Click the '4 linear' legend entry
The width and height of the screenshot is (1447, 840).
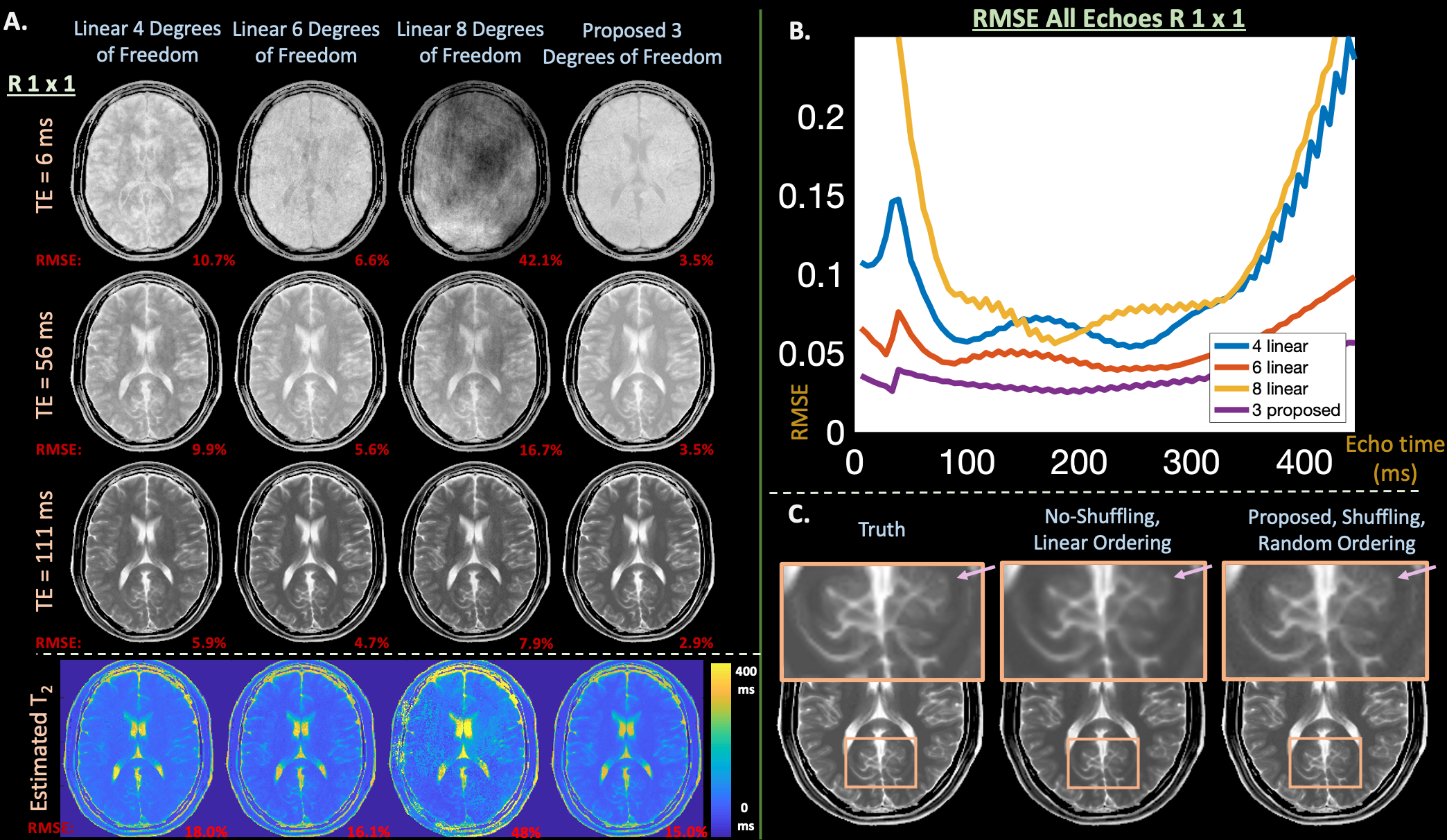click(x=1279, y=346)
